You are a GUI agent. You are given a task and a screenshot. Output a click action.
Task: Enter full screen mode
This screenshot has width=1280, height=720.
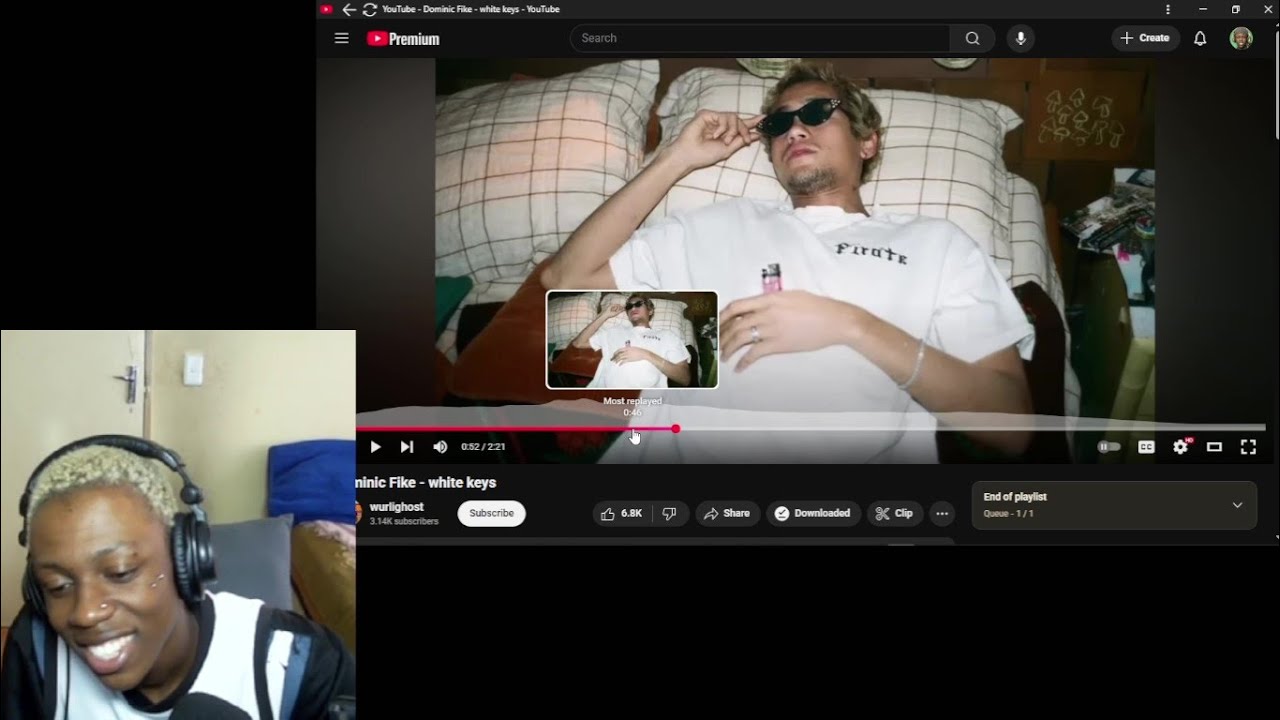(1248, 447)
